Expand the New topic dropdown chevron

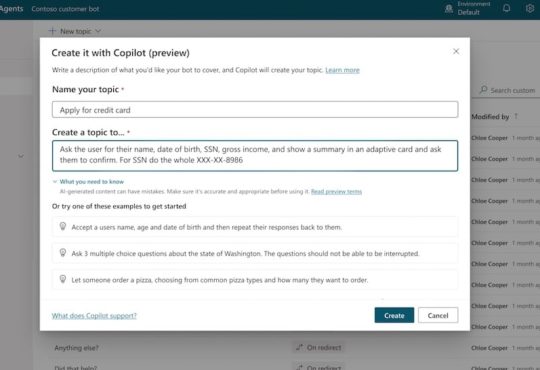tap(98, 31)
